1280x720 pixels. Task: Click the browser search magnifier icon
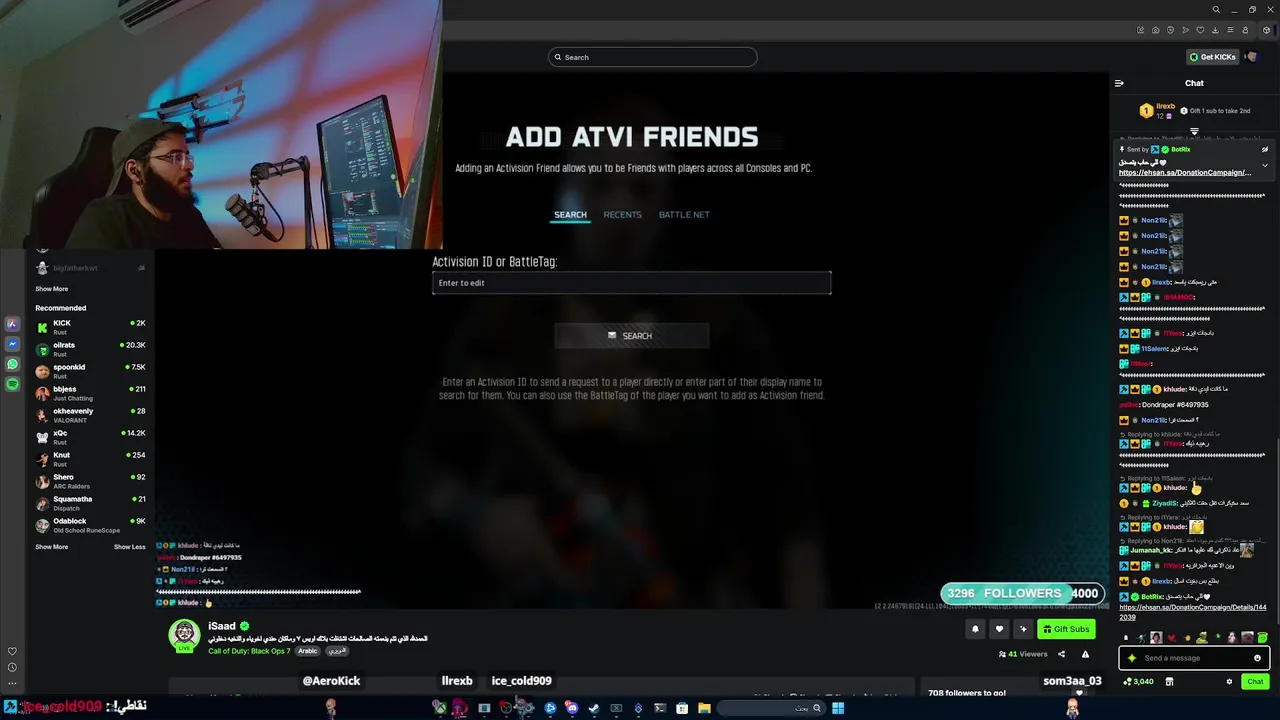coord(1216,10)
